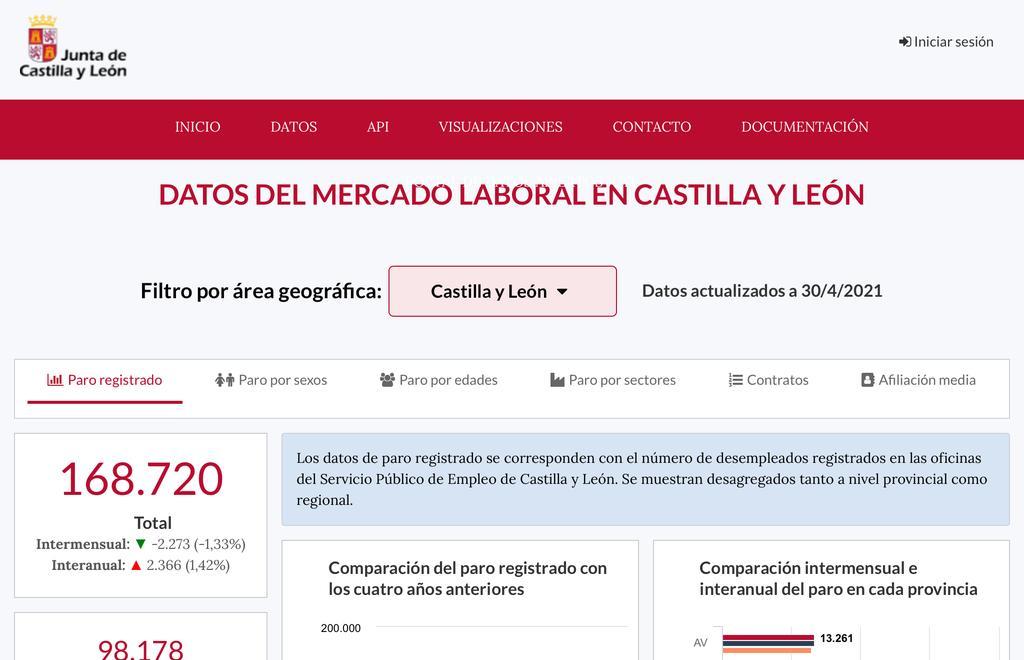Open the DATOS menu item
The image size is (1024, 660).
tap(294, 127)
